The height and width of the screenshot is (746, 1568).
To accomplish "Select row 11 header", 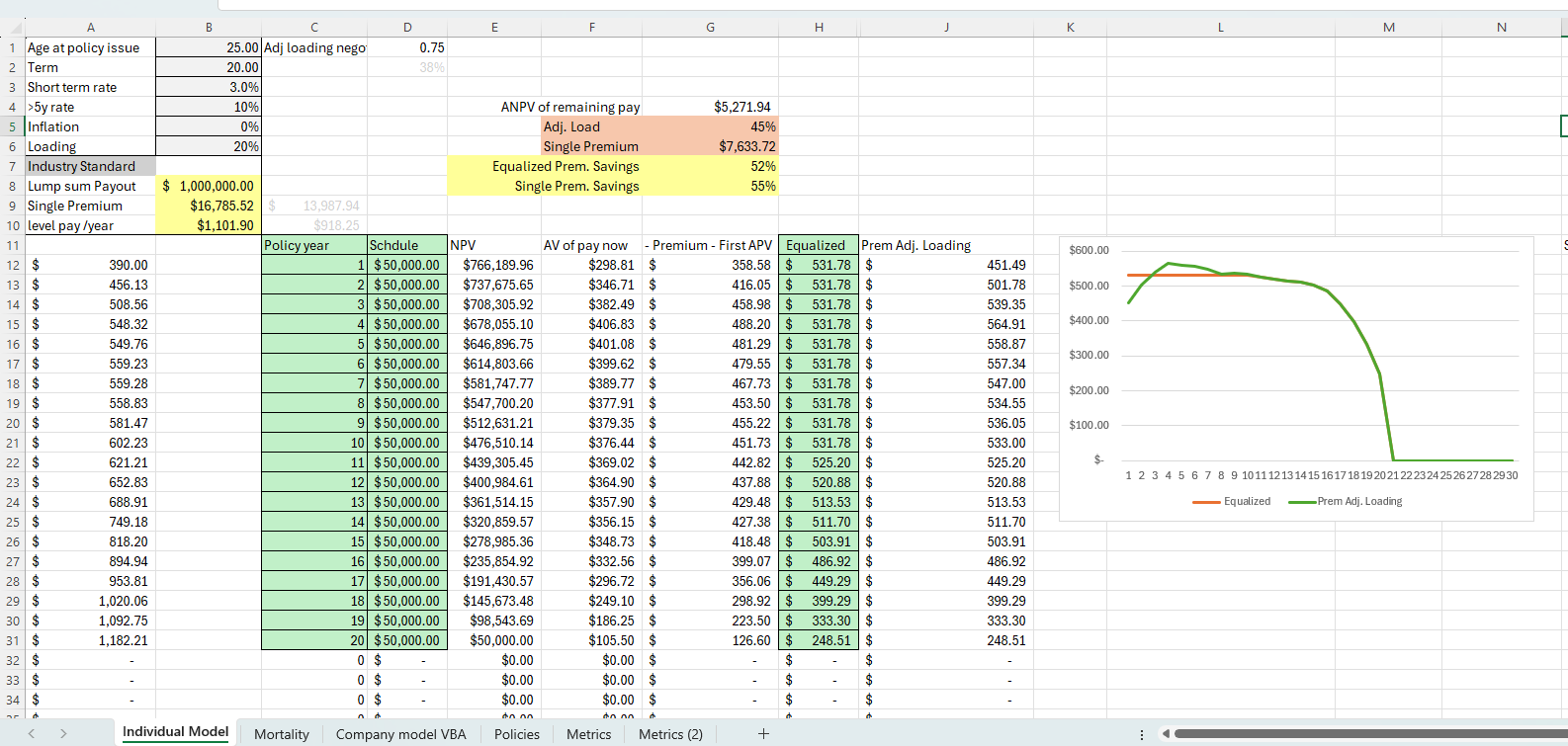I will tap(13, 245).
